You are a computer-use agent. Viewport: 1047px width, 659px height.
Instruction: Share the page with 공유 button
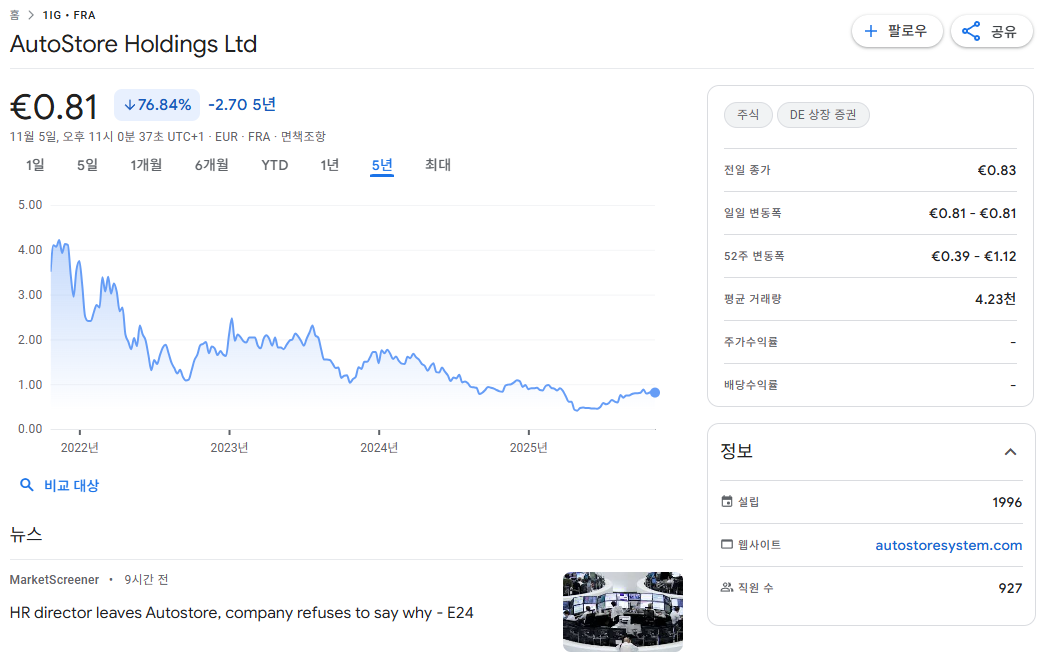point(992,31)
